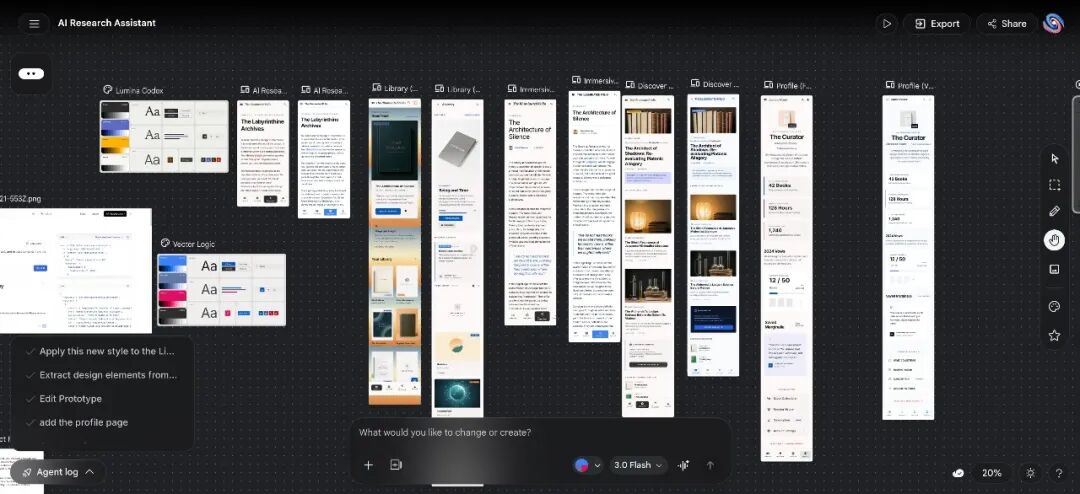Toggle the light/dark brightness mode
1080x494 pixels.
(x=1031, y=473)
